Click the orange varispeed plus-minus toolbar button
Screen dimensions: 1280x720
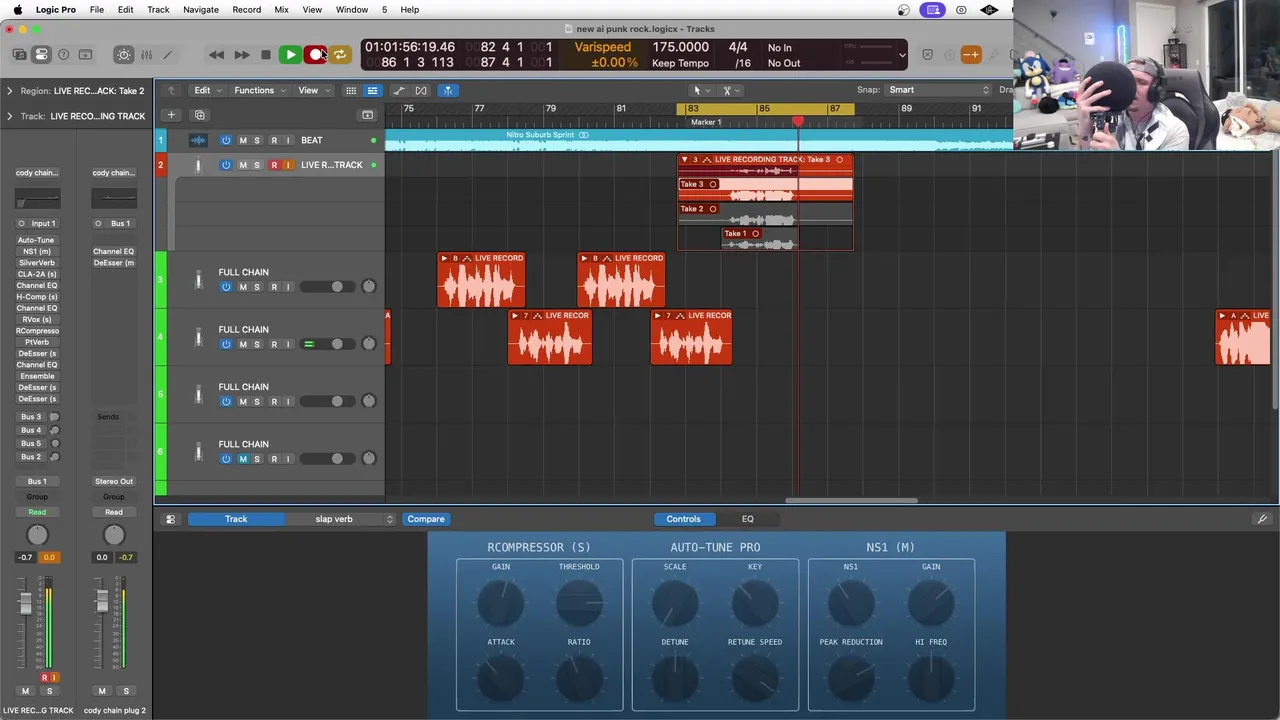tap(971, 55)
